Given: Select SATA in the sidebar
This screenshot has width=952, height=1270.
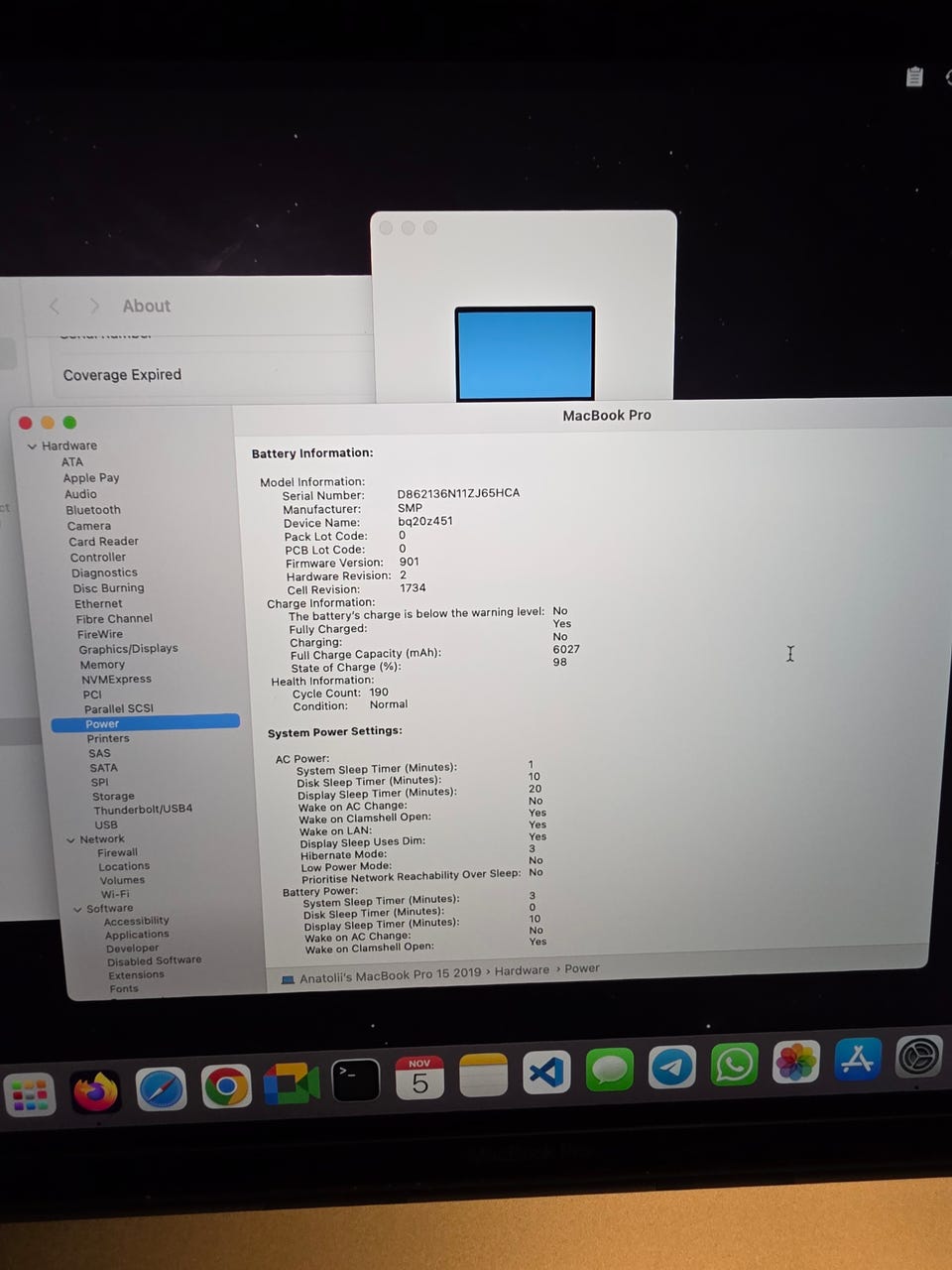Looking at the screenshot, I should (x=103, y=768).
